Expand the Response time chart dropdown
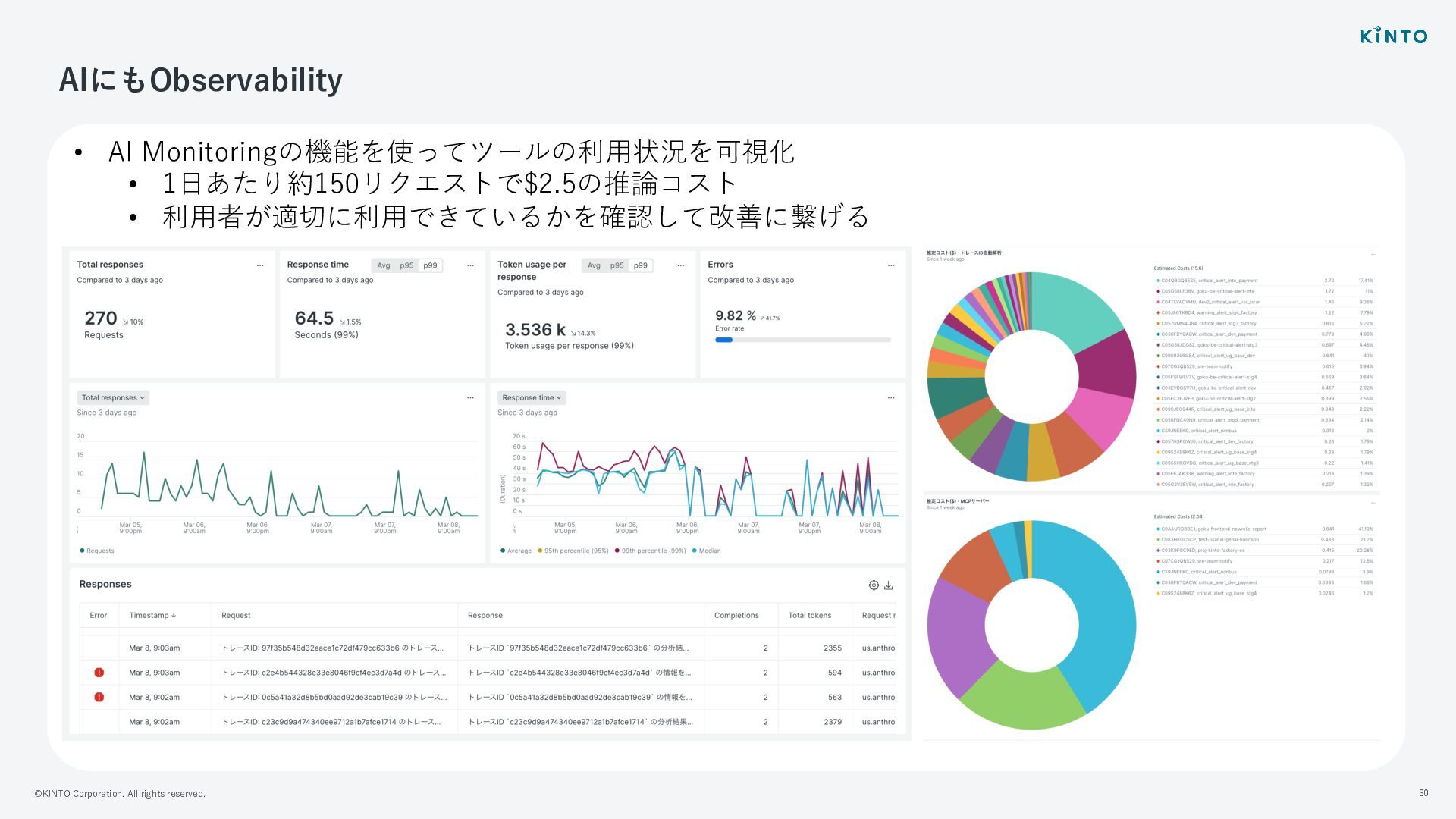The height and width of the screenshot is (819, 1456). coord(532,397)
